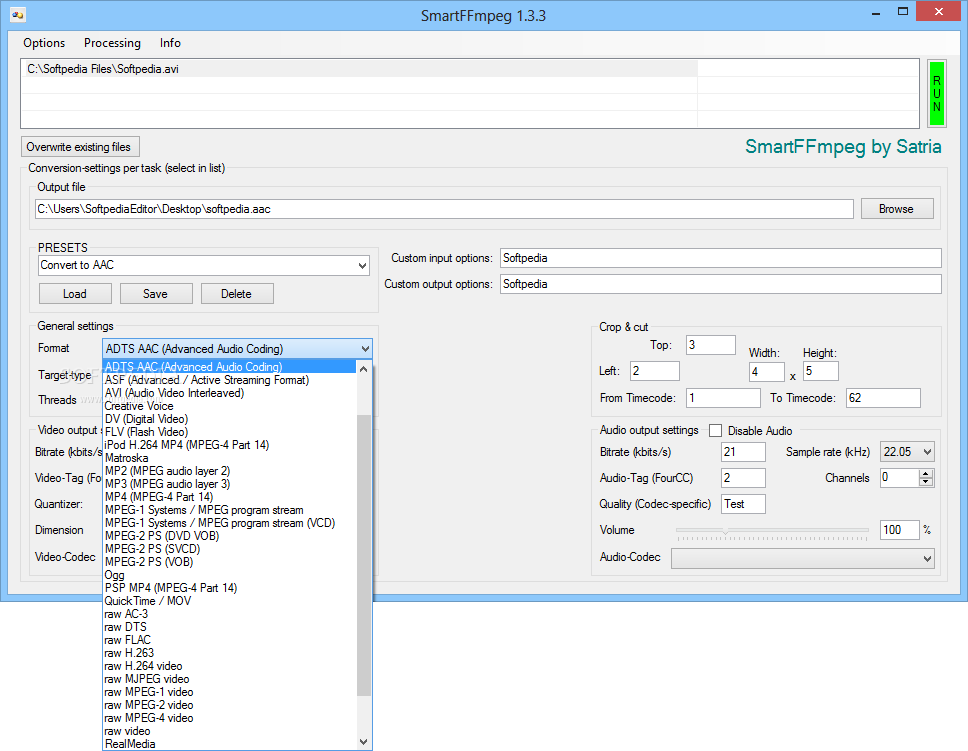Click the Audio-Tag FourCC field
The width and height of the screenshot is (968, 751).
coord(743,478)
